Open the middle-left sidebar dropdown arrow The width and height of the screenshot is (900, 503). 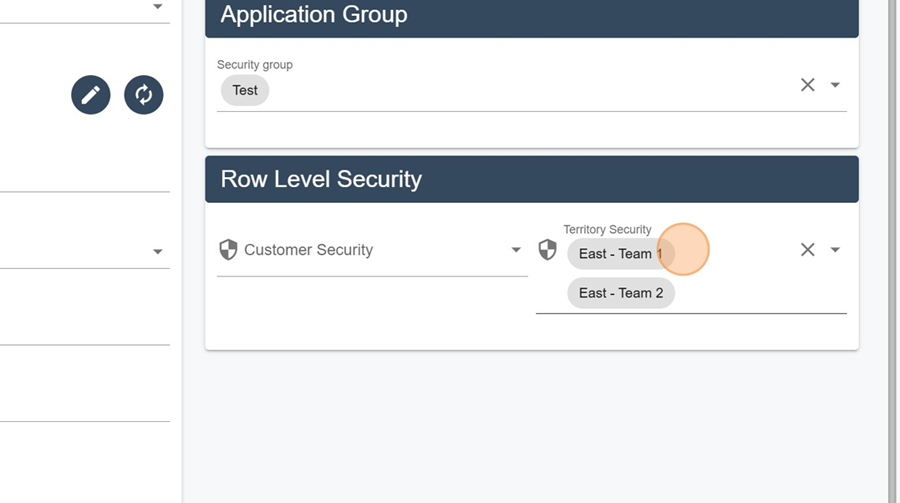click(157, 252)
